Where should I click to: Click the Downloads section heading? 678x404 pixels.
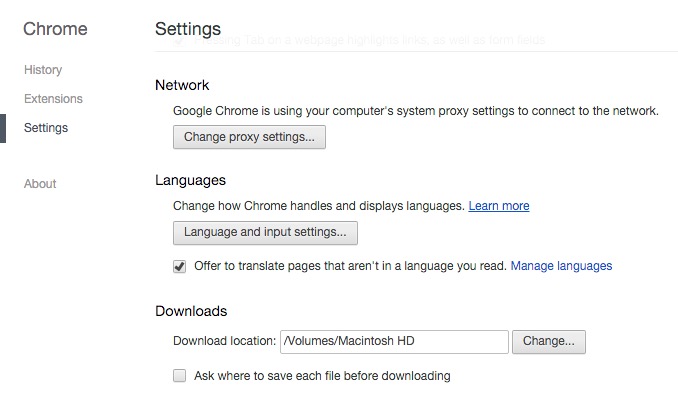coord(191,311)
